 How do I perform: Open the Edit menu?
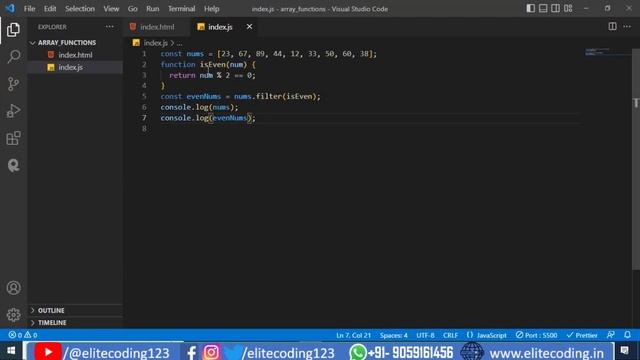[x=50, y=9]
